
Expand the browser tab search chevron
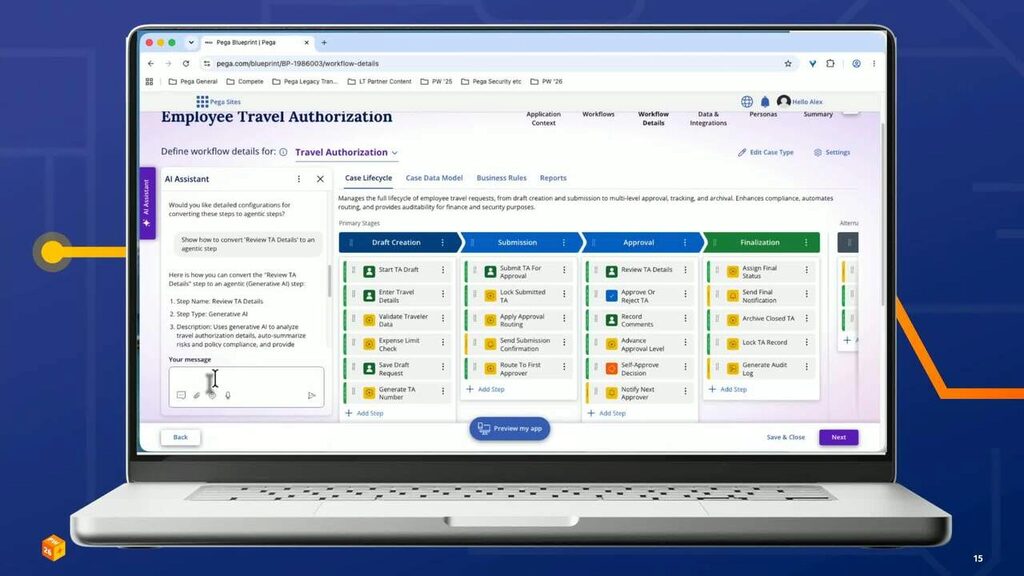click(191, 42)
